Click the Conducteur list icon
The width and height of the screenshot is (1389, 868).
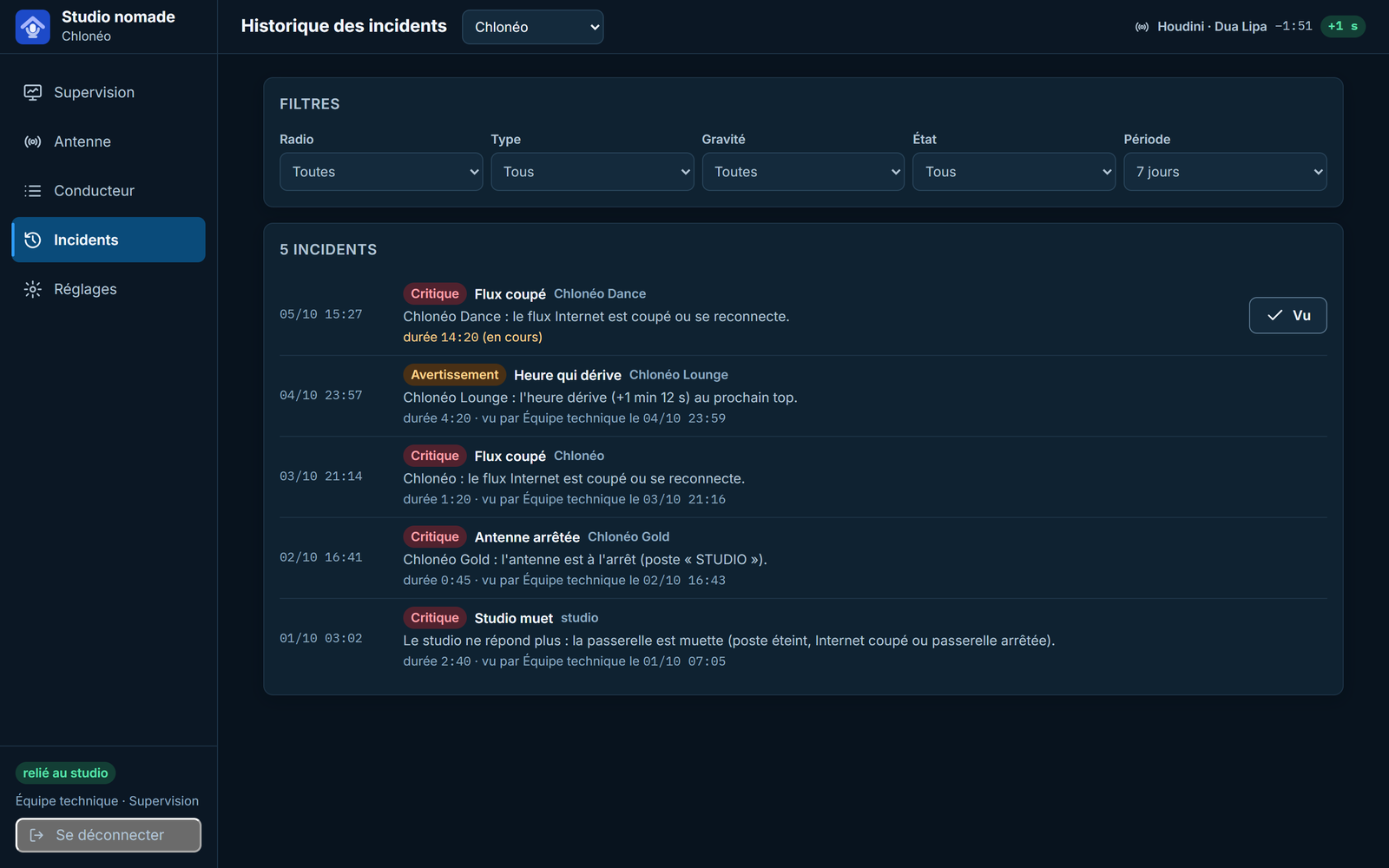33,191
